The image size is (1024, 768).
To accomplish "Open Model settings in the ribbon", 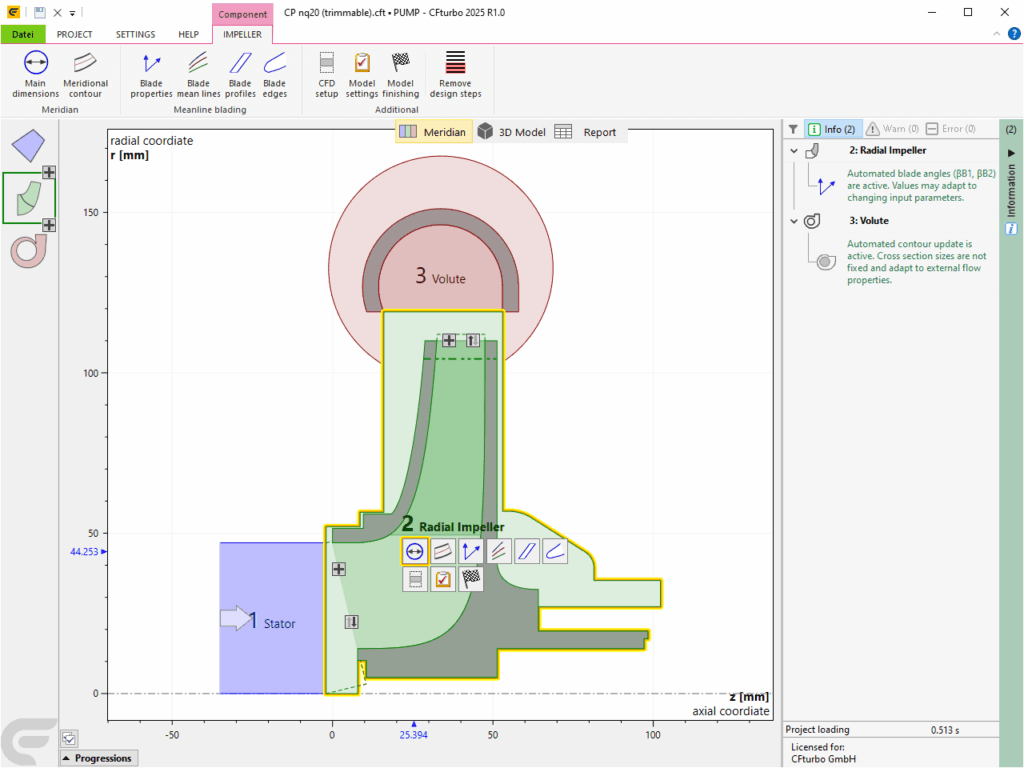I will point(362,74).
